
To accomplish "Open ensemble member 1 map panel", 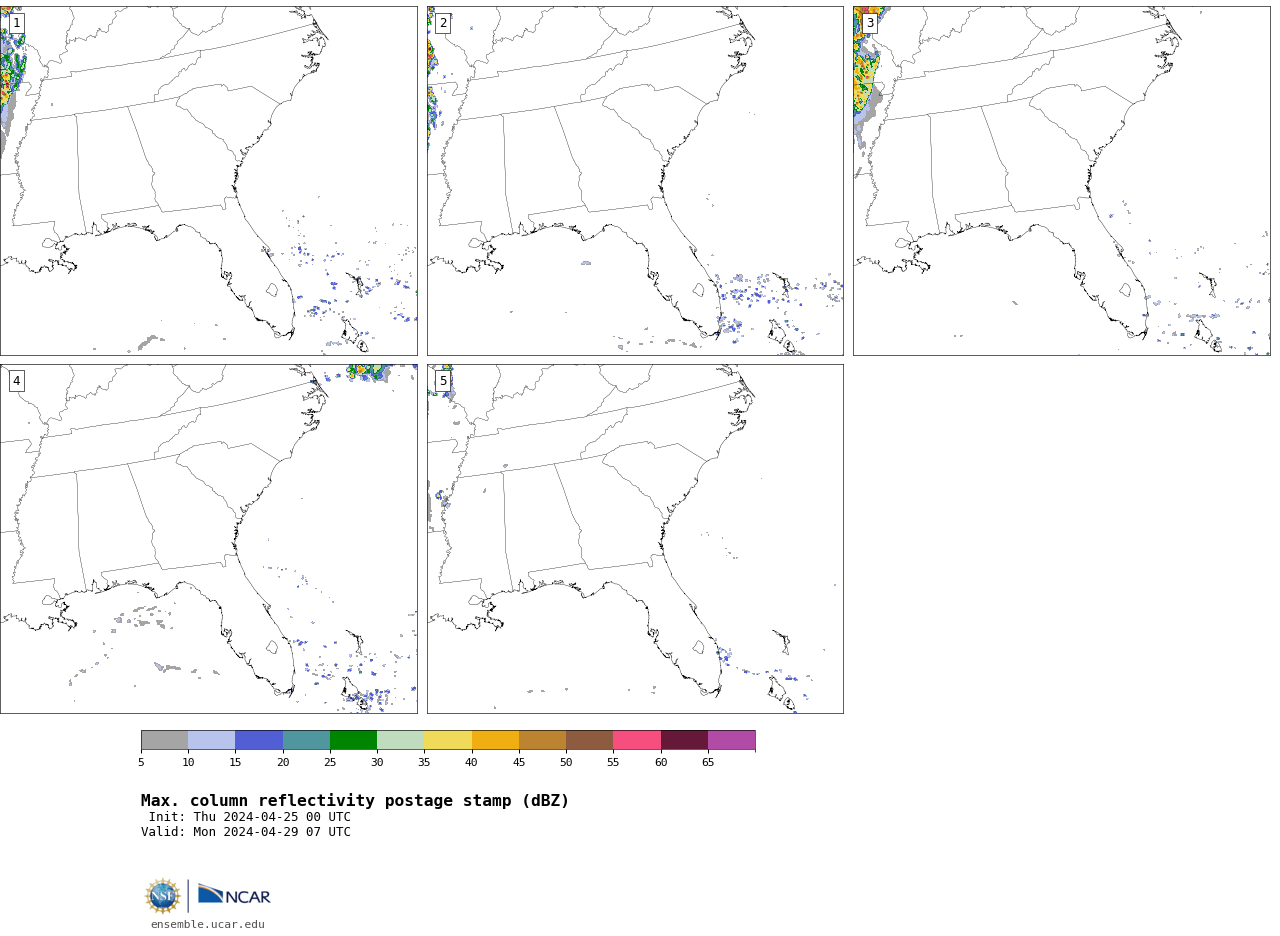I will click(208, 181).
